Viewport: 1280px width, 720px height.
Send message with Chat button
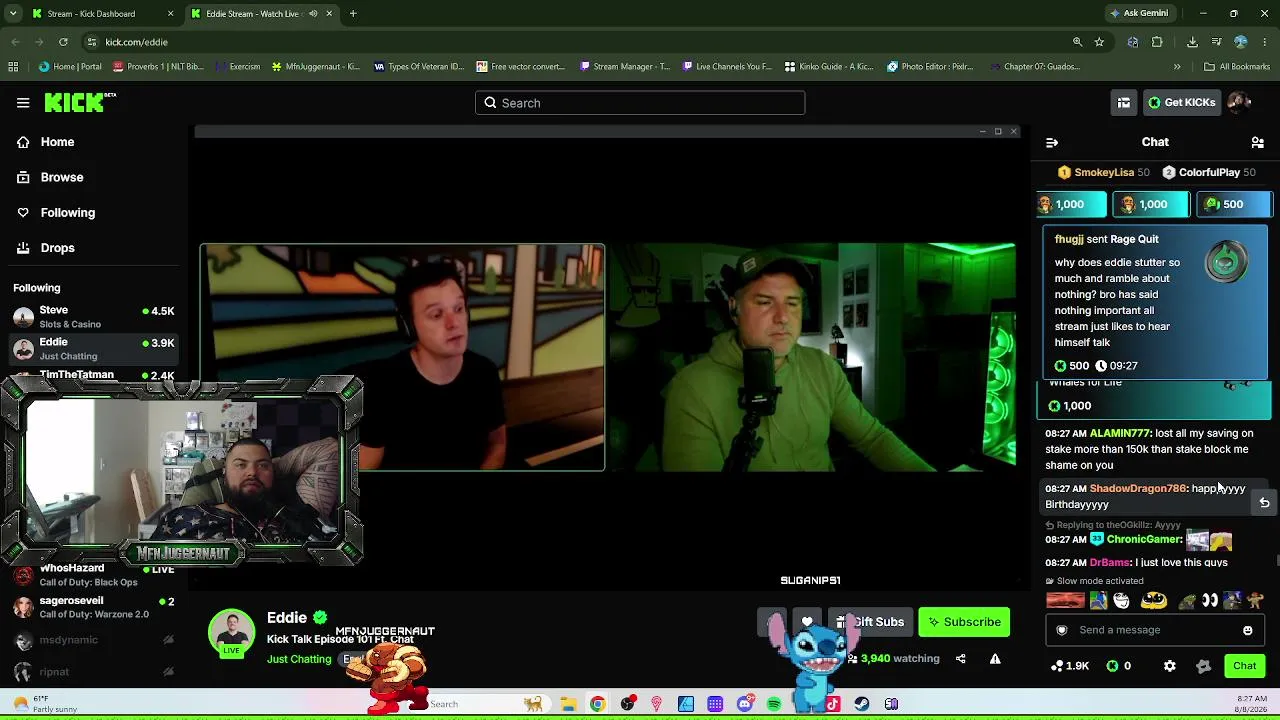click(x=1245, y=666)
